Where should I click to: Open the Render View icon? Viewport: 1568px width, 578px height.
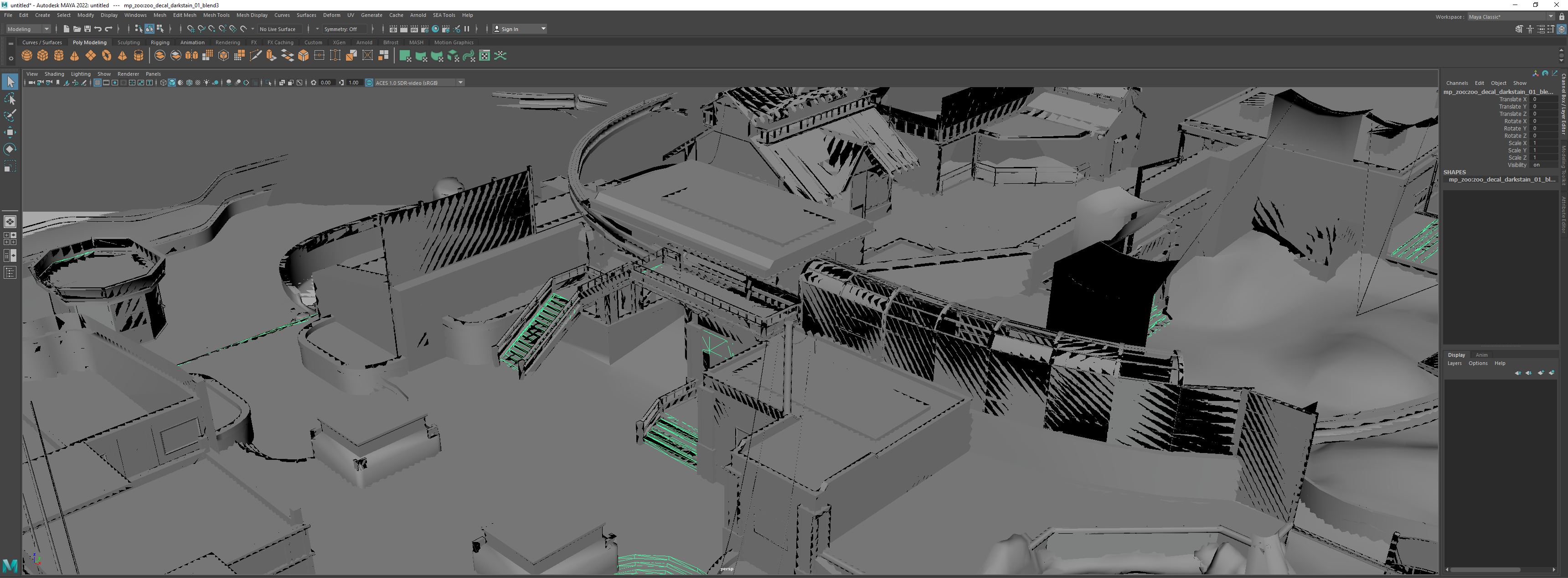point(393,29)
